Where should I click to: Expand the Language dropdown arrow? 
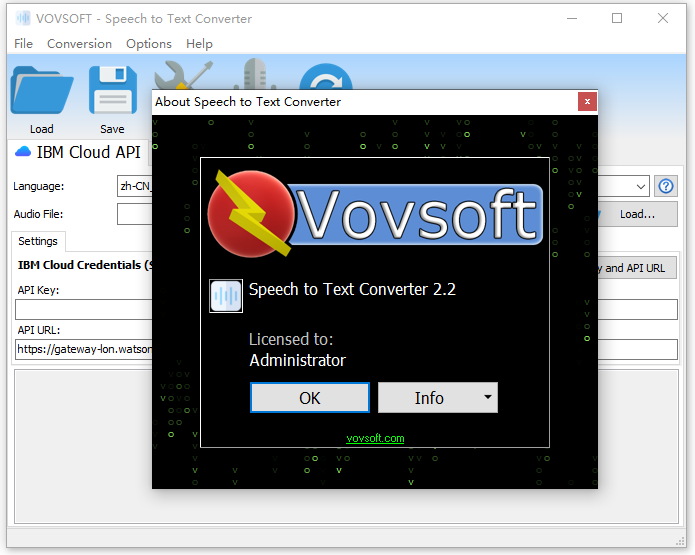coord(640,186)
